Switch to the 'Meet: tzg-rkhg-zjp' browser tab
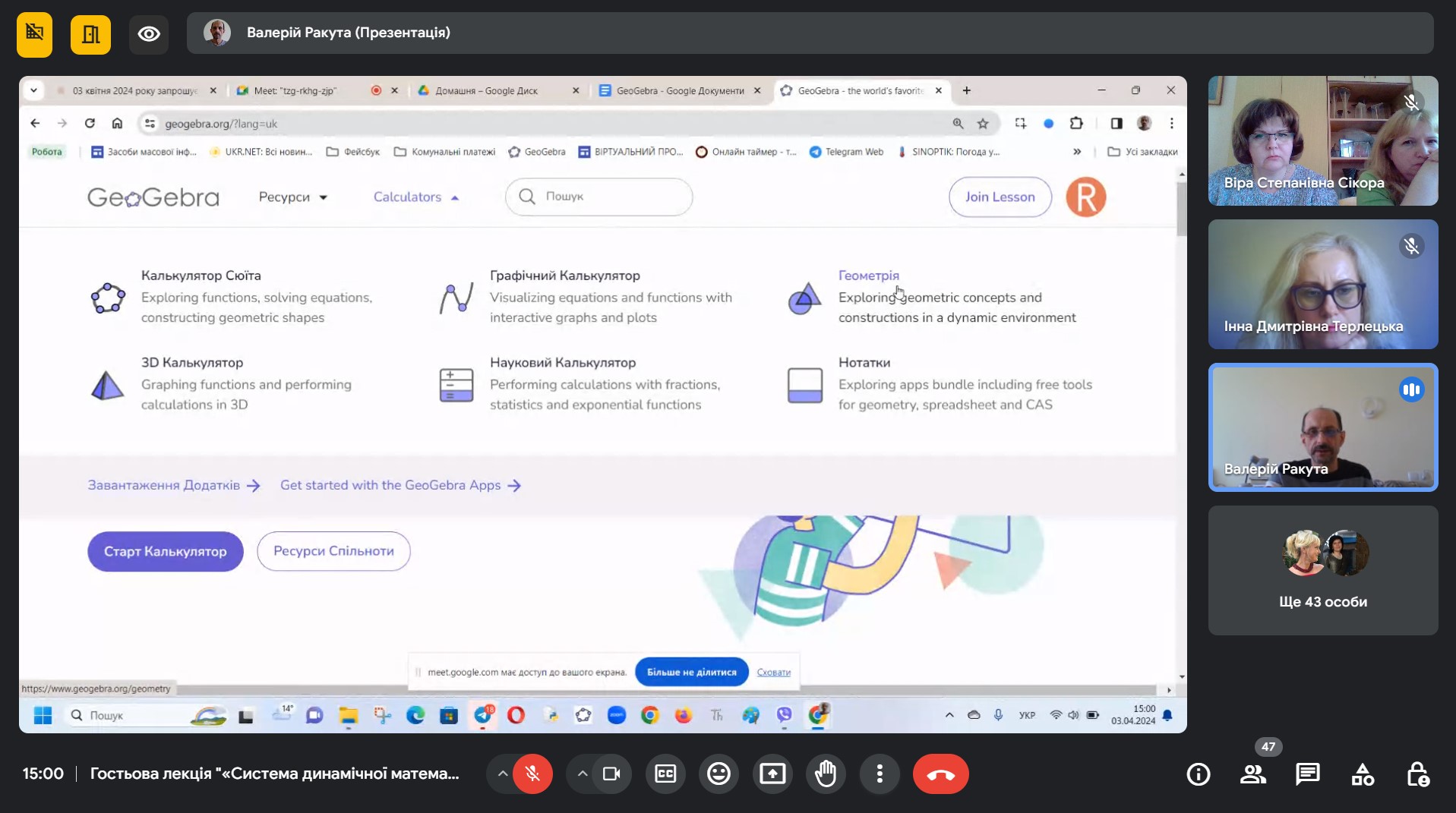 295,90
